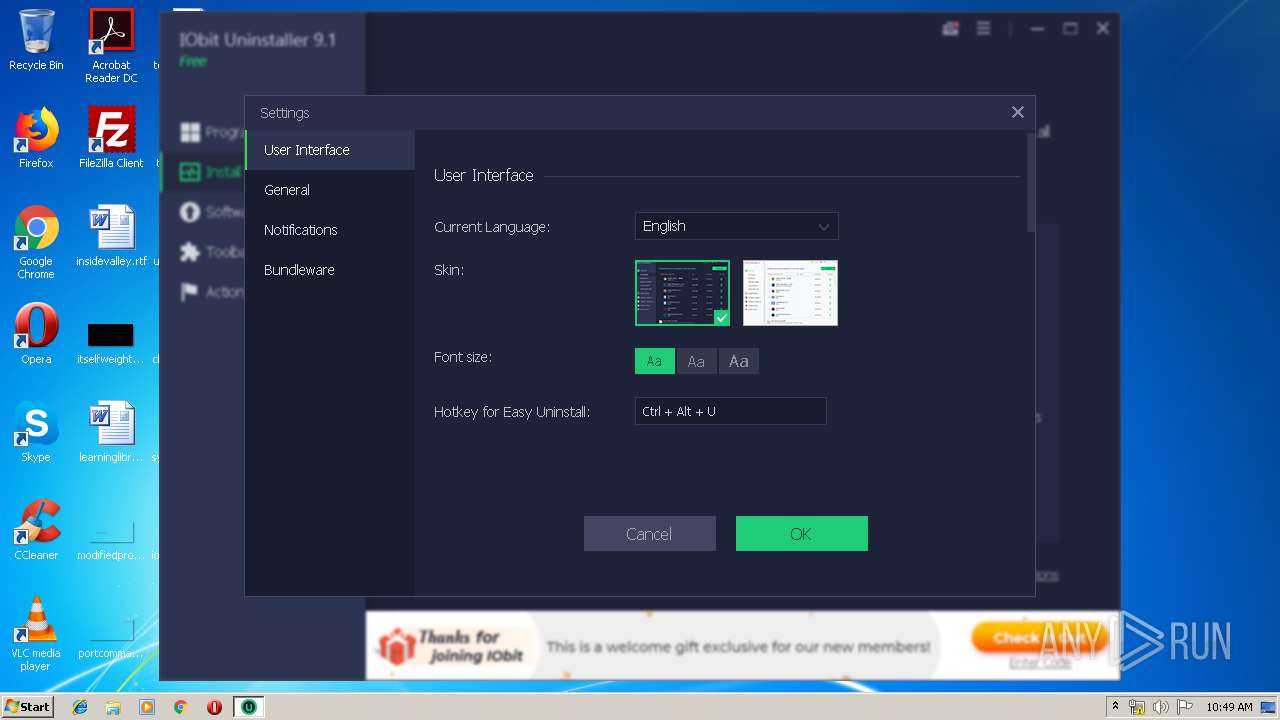Launch Opera desktop icon
Image resolution: width=1280 pixels, height=720 pixels.
tap(36, 334)
